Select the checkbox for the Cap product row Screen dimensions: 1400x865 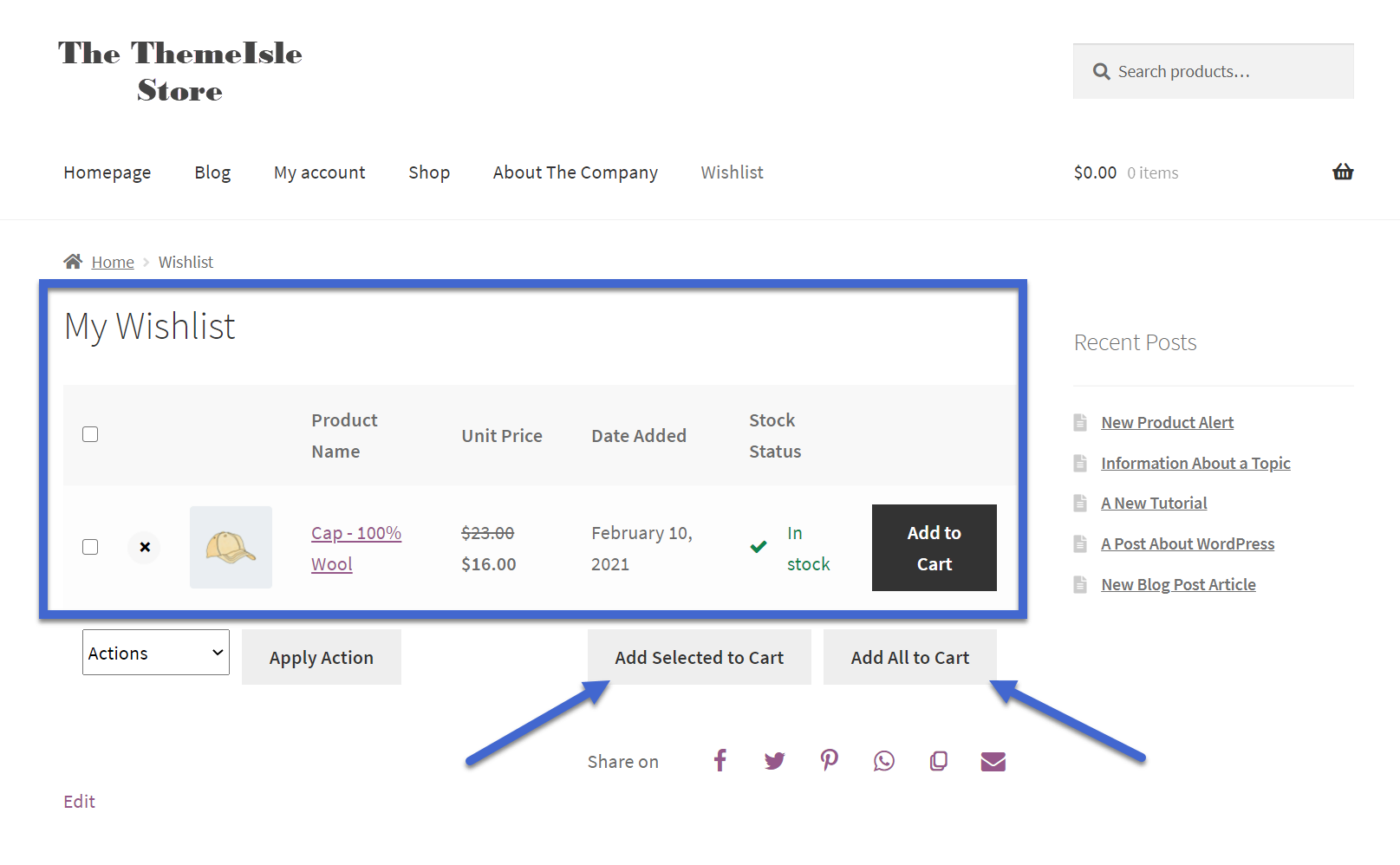coord(90,547)
